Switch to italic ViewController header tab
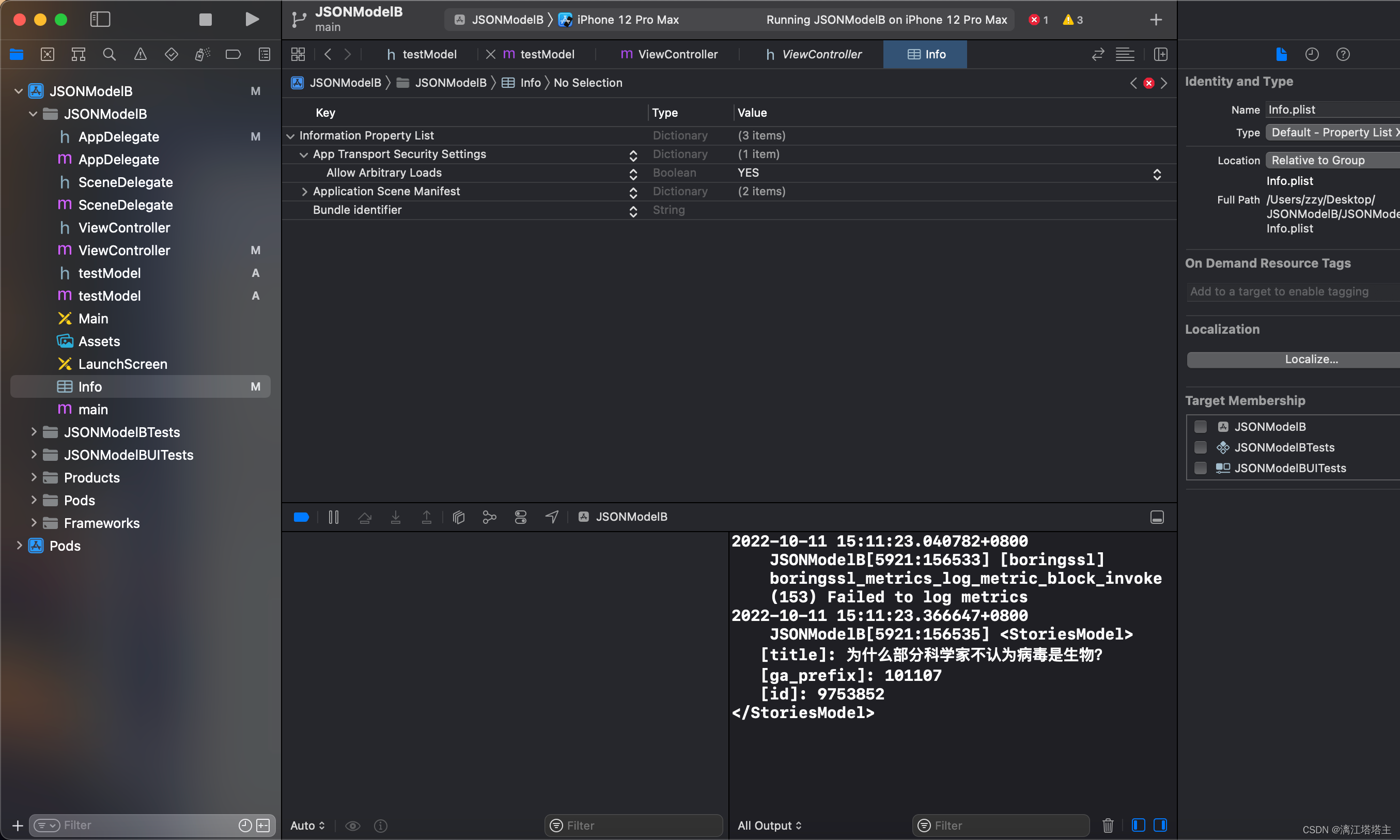Viewport: 1400px width, 840px height. [814, 54]
